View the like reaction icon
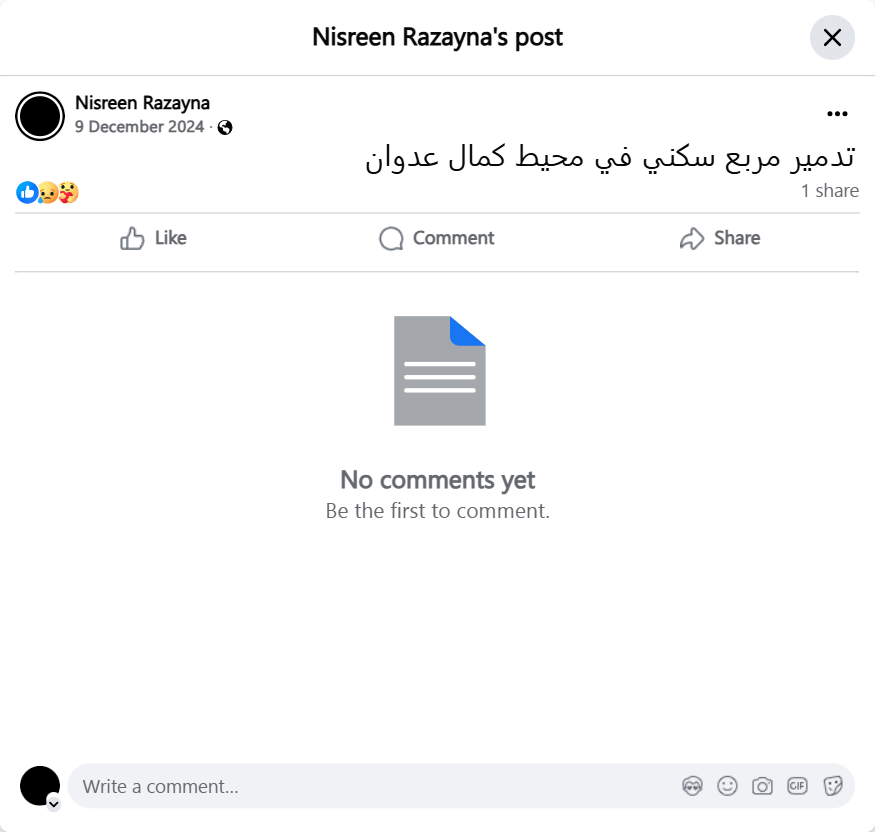Image resolution: width=875 pixels, height=832 pixels. [27, 193]
